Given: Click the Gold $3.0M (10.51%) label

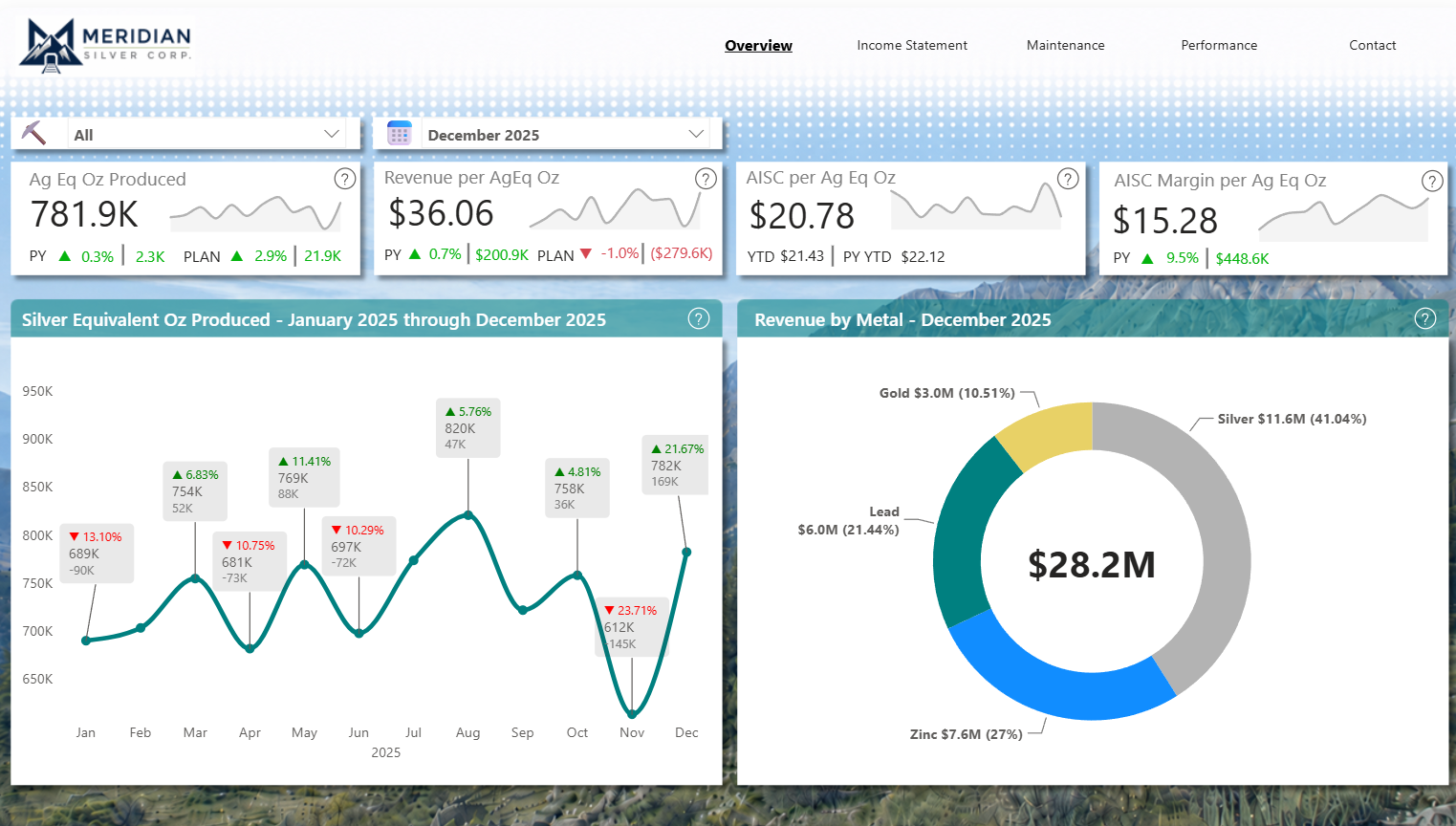Looking at the screenshot, I should (x=947, y=393).
